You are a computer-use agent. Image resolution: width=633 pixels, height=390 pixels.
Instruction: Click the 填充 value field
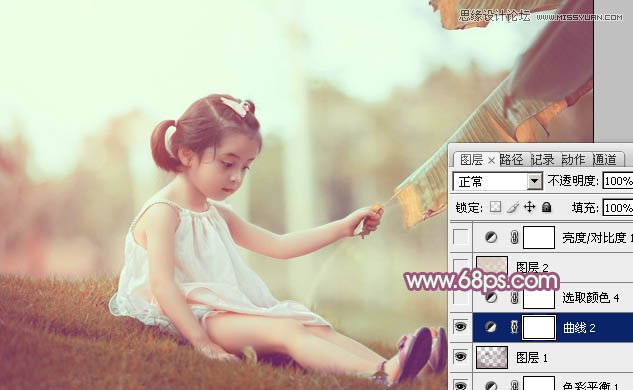click(618, 208)
